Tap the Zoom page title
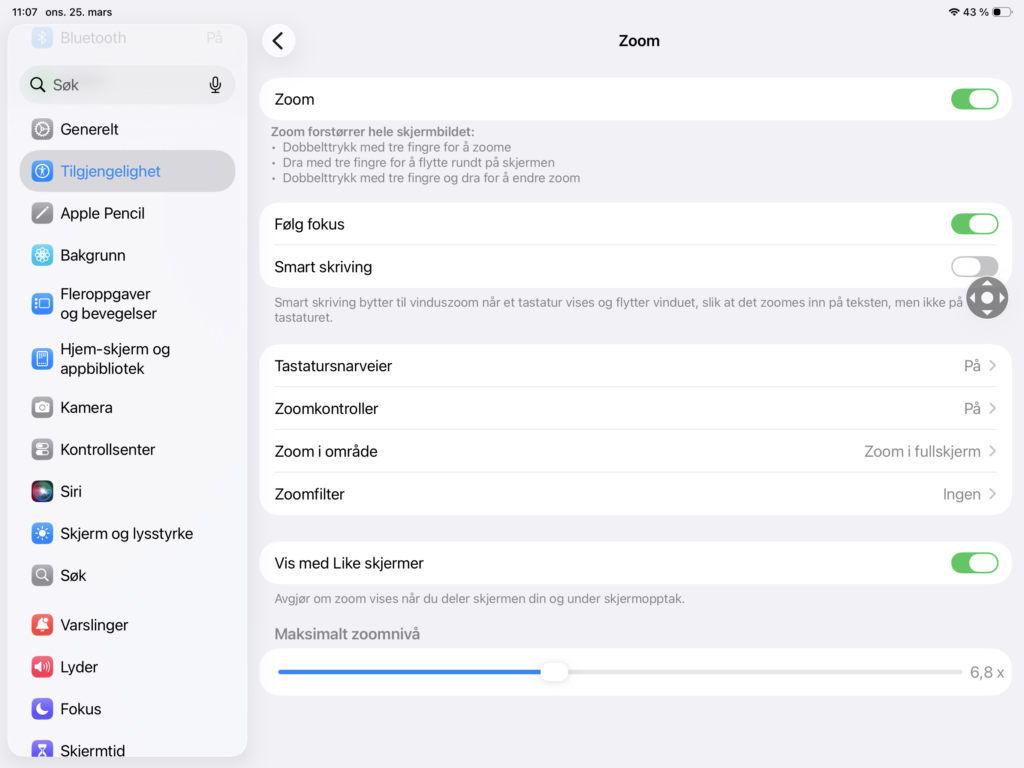 coord(639,40)
